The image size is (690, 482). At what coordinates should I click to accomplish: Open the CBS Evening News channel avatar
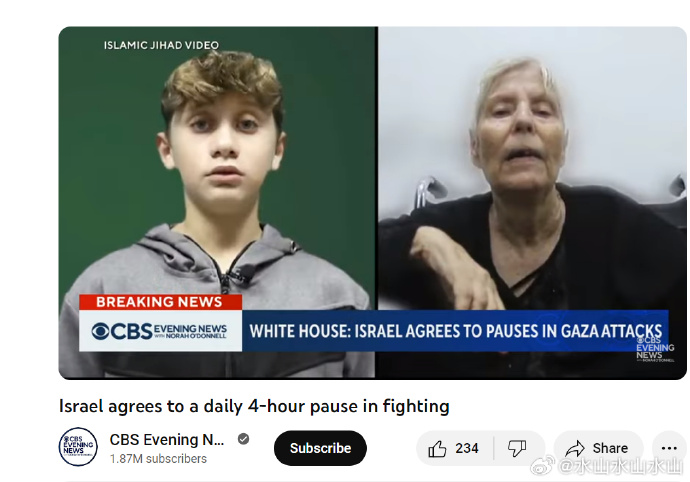78,447
